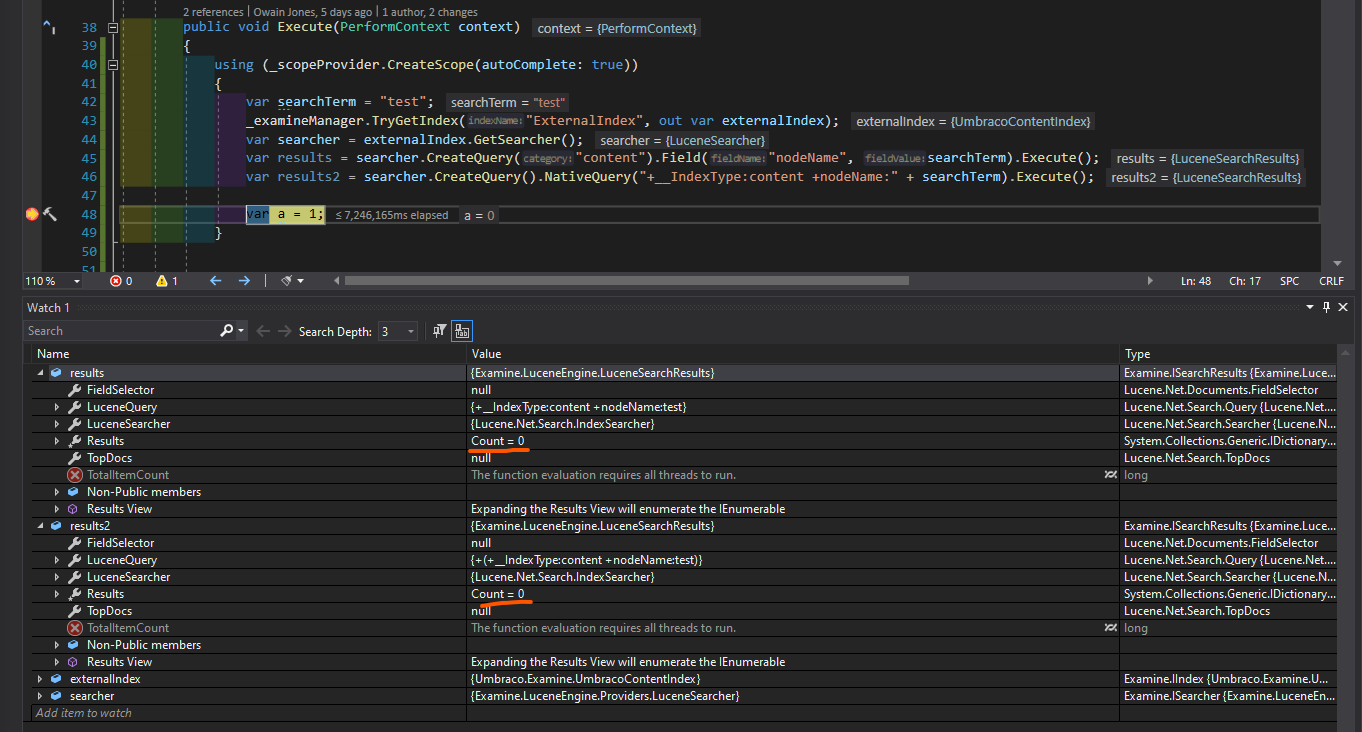Click the error count icon showing 0

(x=115, y=281)
